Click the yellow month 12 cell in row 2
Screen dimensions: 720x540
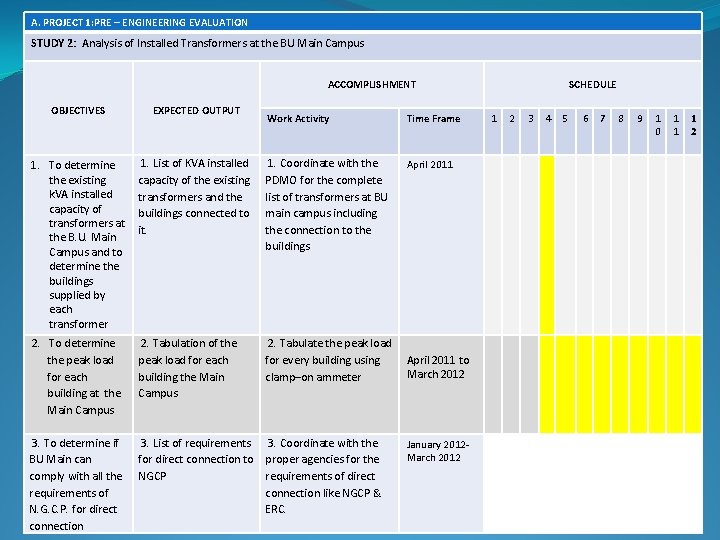[693, 384]
